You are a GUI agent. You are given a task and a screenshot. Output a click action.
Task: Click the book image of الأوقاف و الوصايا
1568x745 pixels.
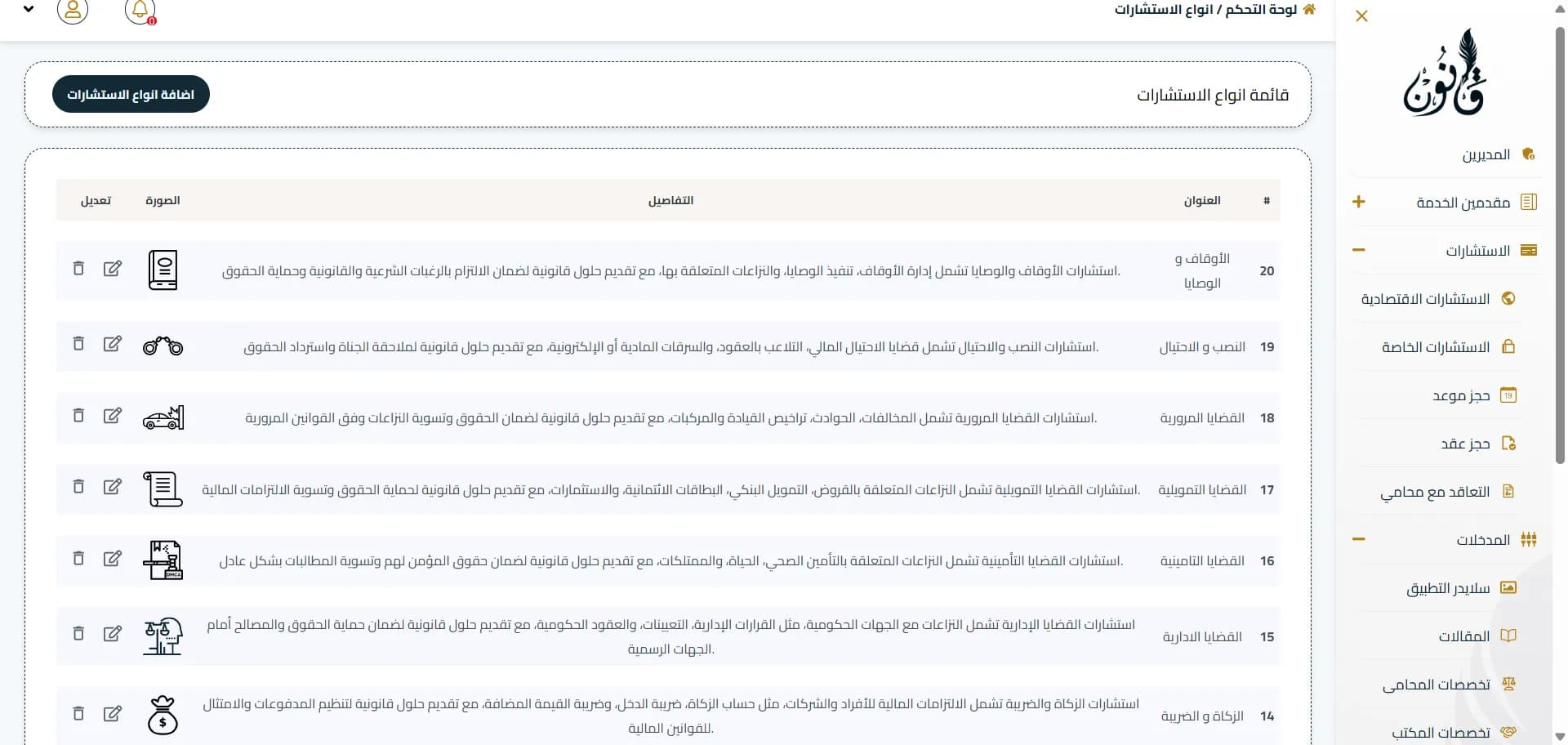tap(163, 270)
